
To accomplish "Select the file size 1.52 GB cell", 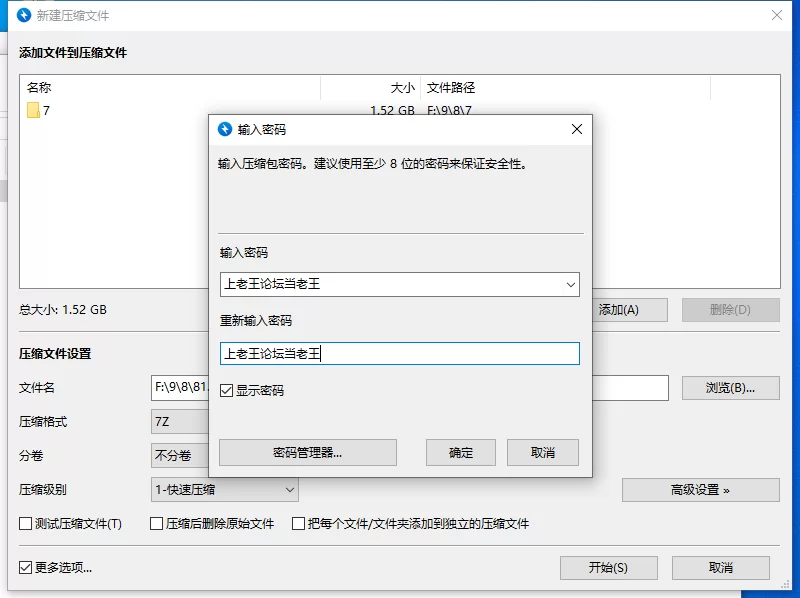I will tap(392, 110).
